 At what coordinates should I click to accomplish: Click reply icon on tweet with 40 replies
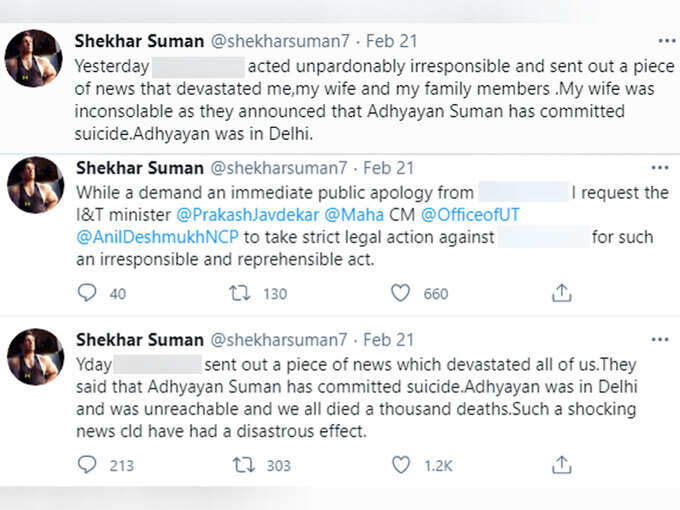click(x=87, y=293)
